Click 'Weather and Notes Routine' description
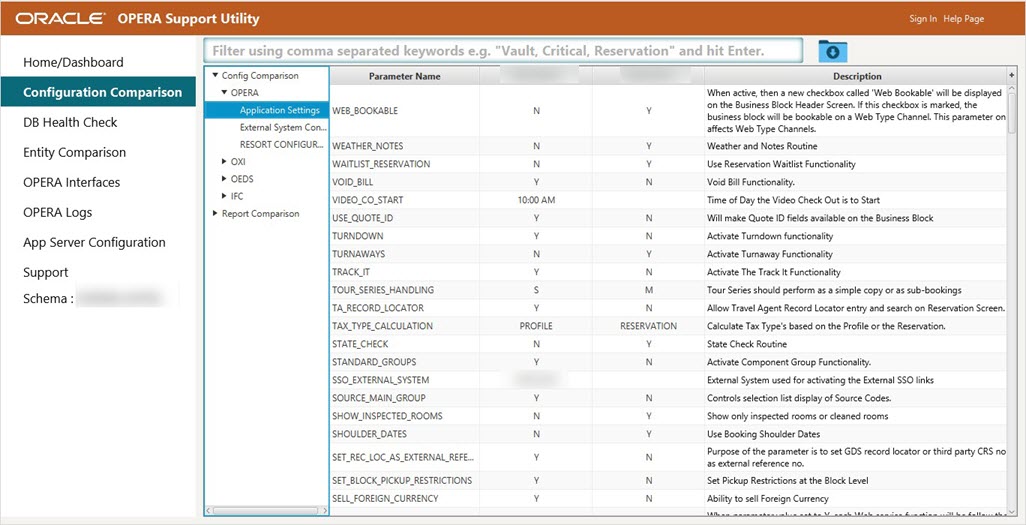The height and width of the screenshot is (525, 1026). (762, 146)
